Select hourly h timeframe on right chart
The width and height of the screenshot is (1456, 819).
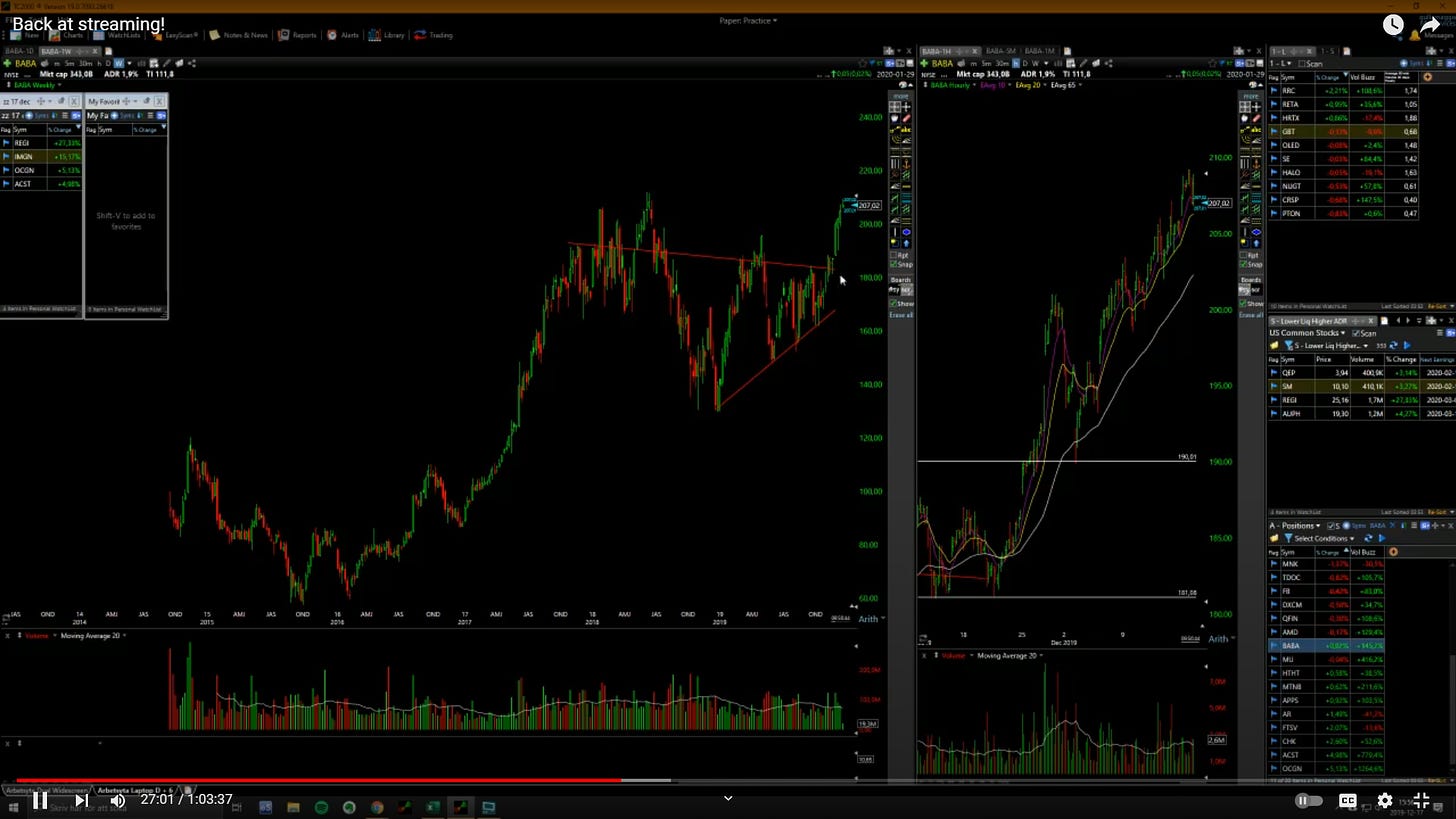pyautogui.click(x=1018, y=63)
